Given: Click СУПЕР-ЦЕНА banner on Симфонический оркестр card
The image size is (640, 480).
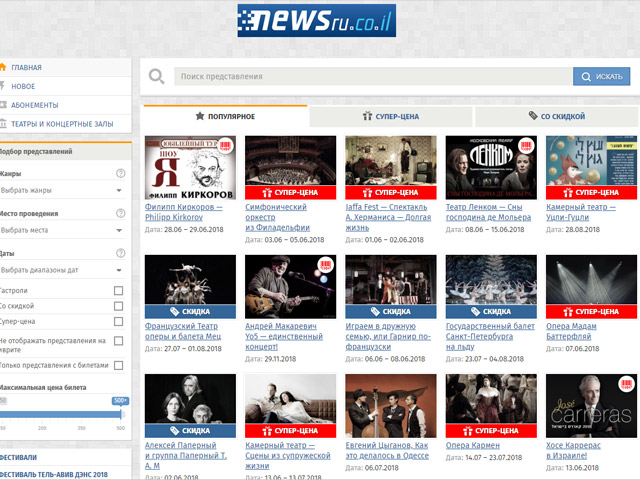Looking at the screenshot, I should tap(291, 193).
